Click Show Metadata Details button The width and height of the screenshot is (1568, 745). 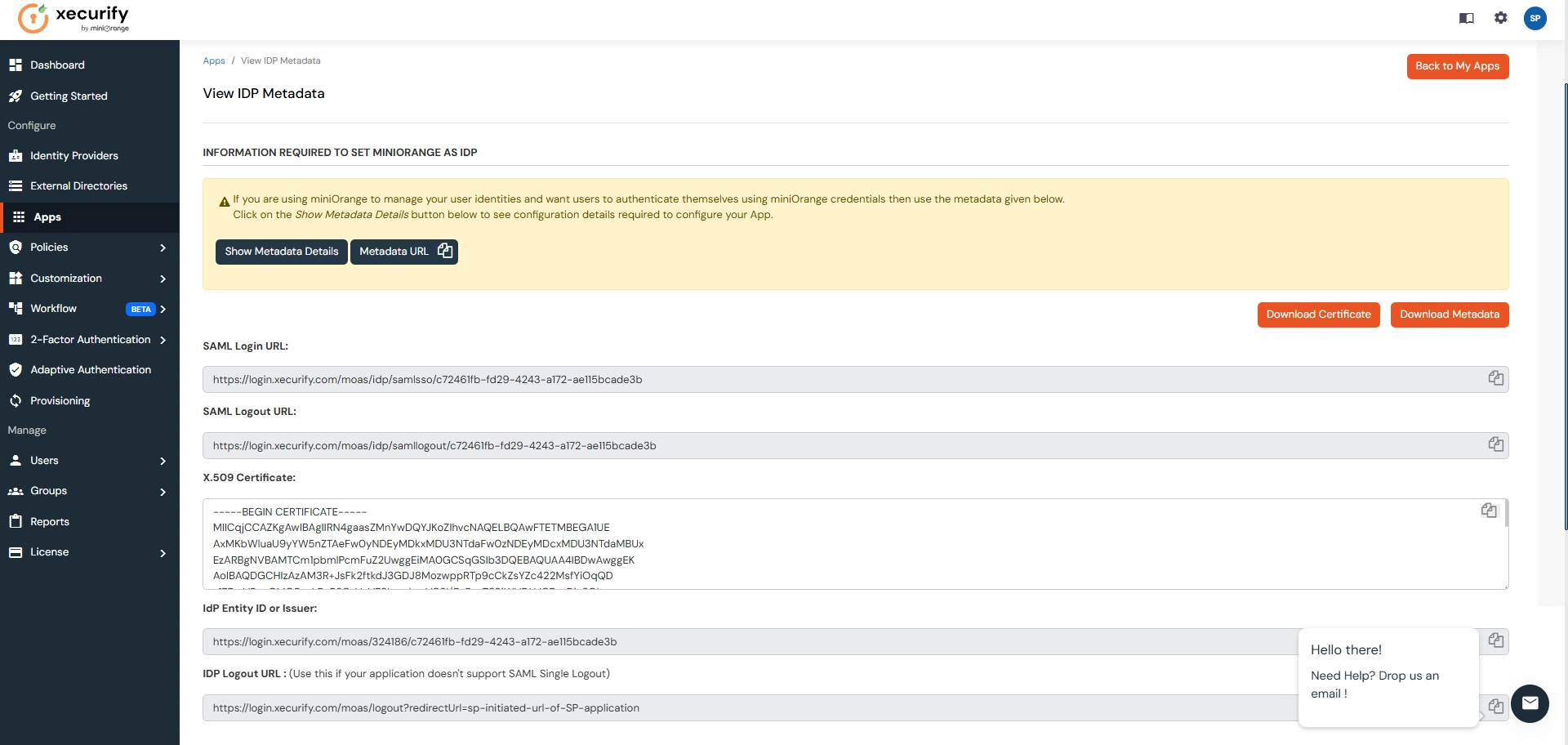point(282,252)
